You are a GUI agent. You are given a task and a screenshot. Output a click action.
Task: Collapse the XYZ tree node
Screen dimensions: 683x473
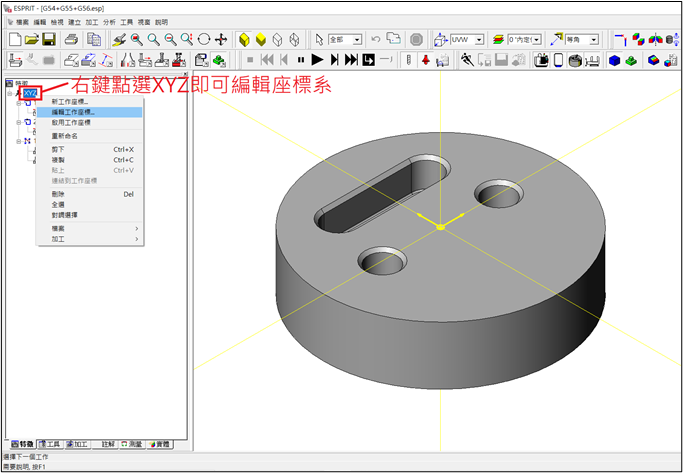coord(10,93)
